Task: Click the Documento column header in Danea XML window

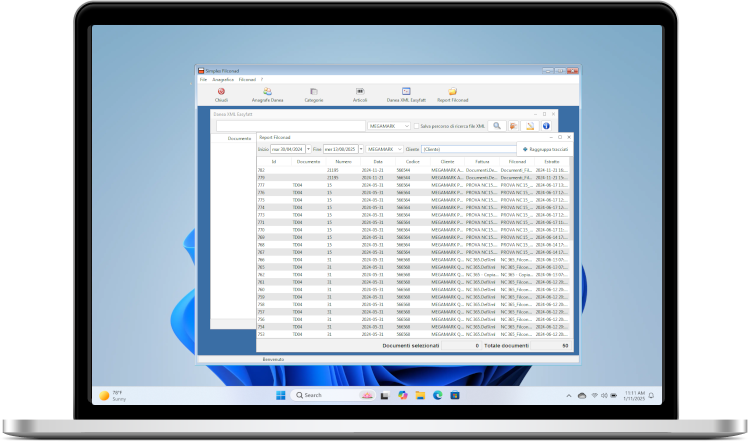Action: pyautogui.click(x=239, y=139)
